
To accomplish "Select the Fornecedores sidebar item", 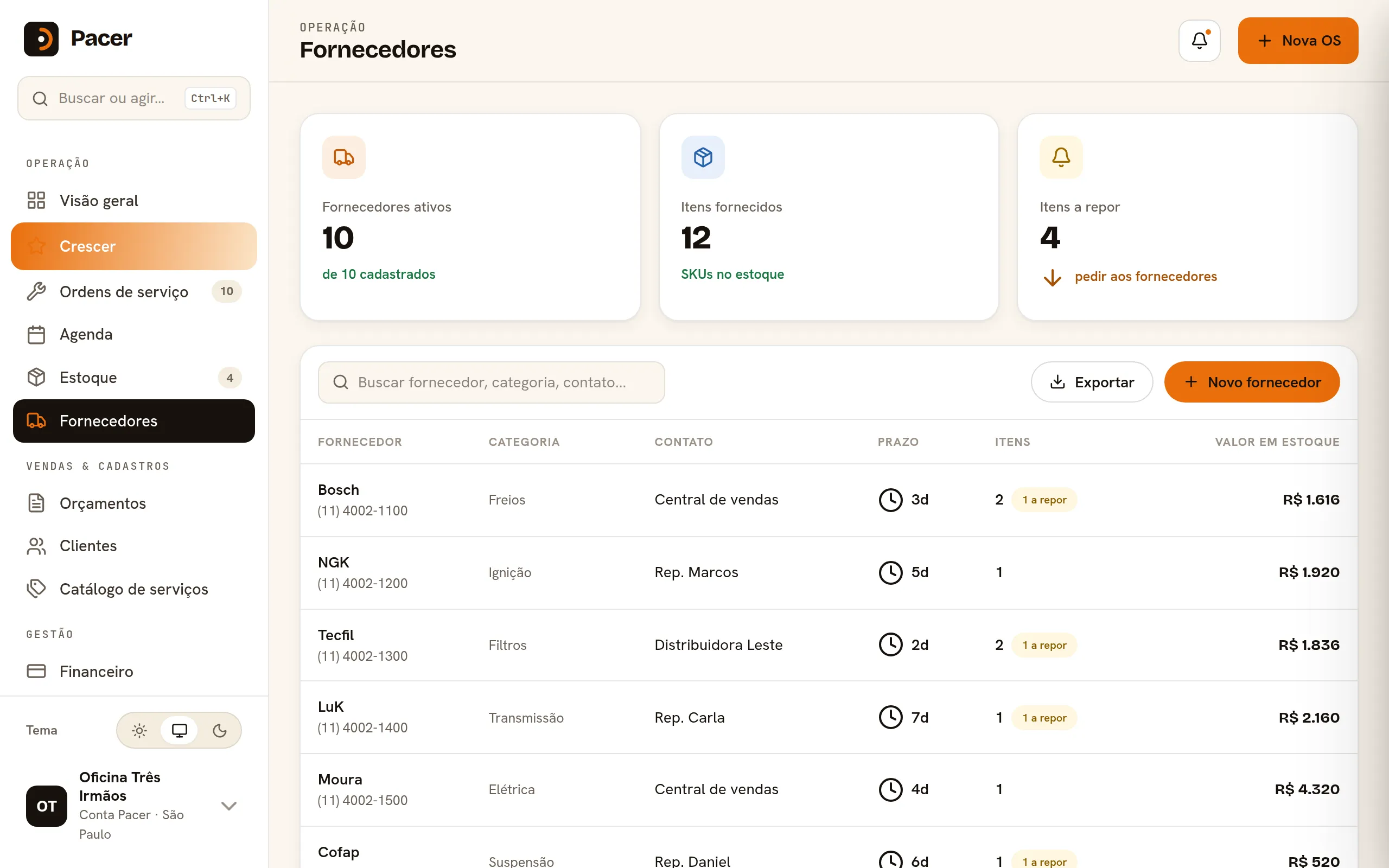I will [133, 421].
